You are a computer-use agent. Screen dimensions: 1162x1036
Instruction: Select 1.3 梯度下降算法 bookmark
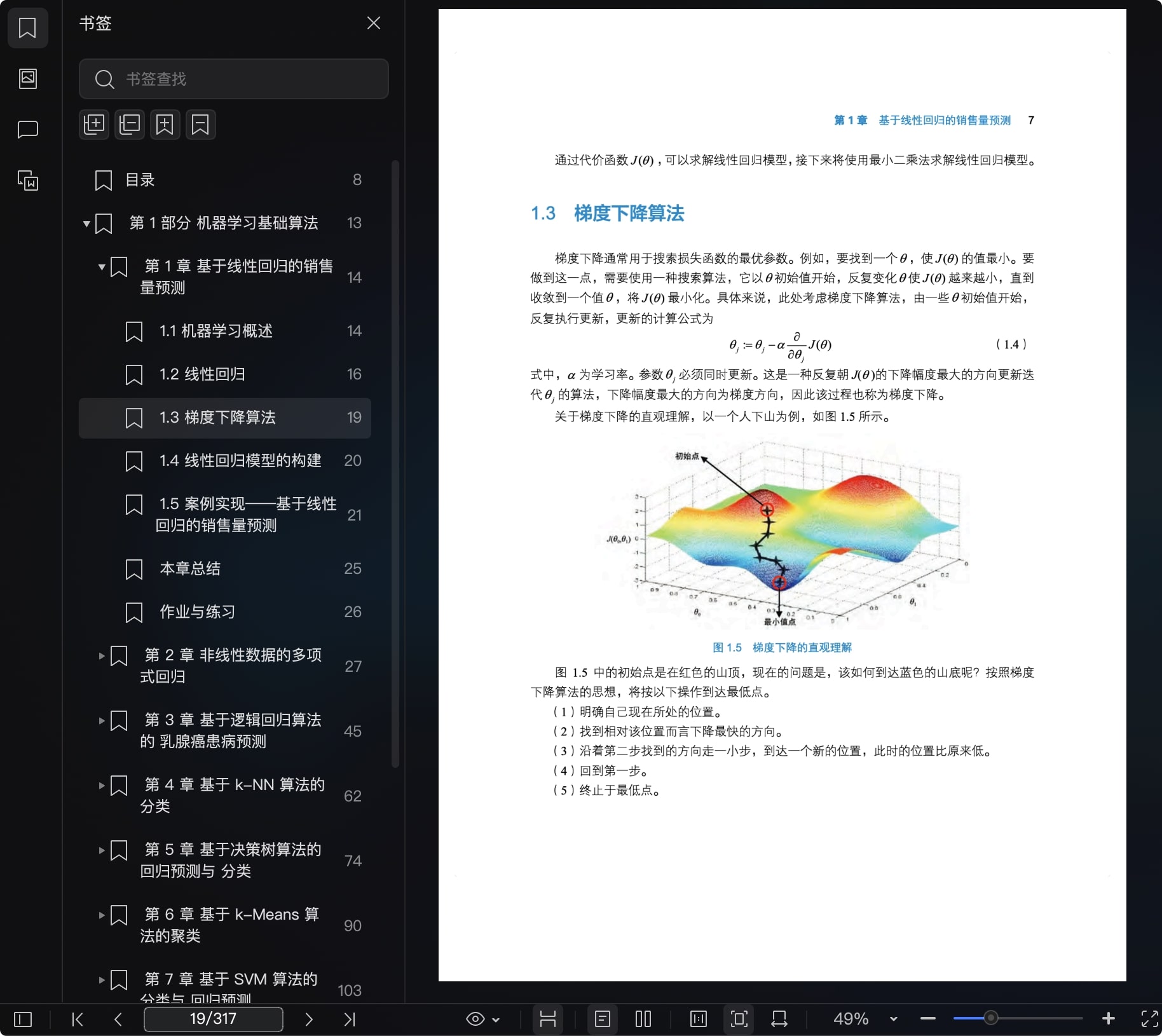pos(225,418)
